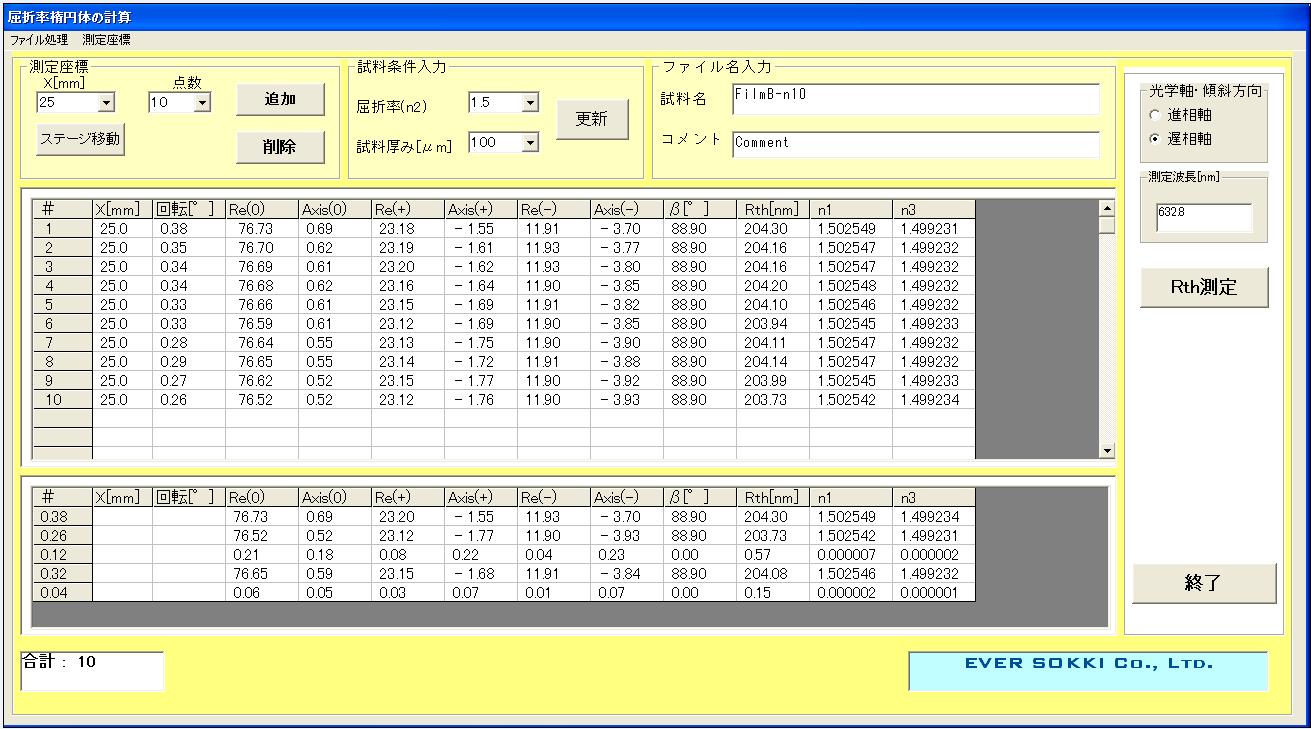The height and width of the screenshot is (729, 1311).
Task: Click the 終了 button to exit
Action: 1204,584
